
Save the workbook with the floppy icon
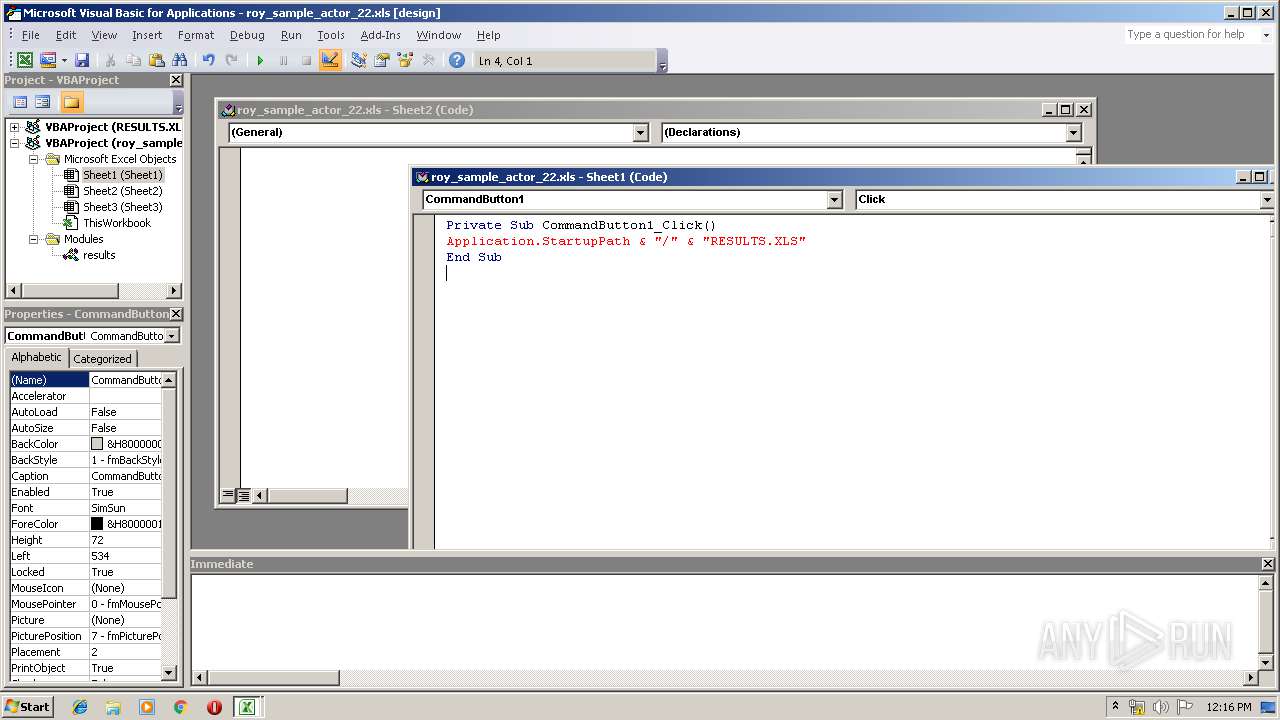point(82,61)
